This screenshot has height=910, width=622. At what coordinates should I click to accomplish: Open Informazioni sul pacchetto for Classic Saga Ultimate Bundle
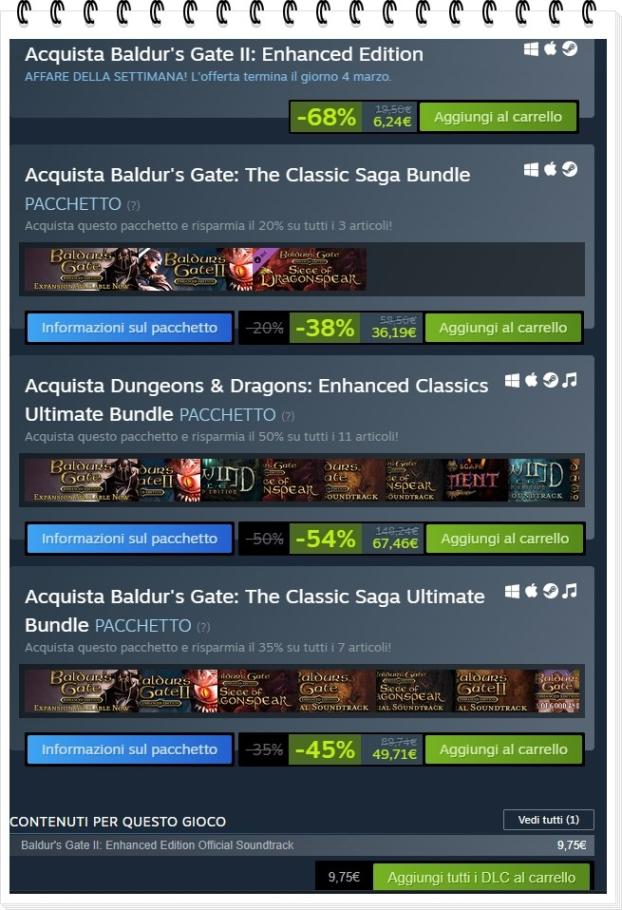coord(129,749)
